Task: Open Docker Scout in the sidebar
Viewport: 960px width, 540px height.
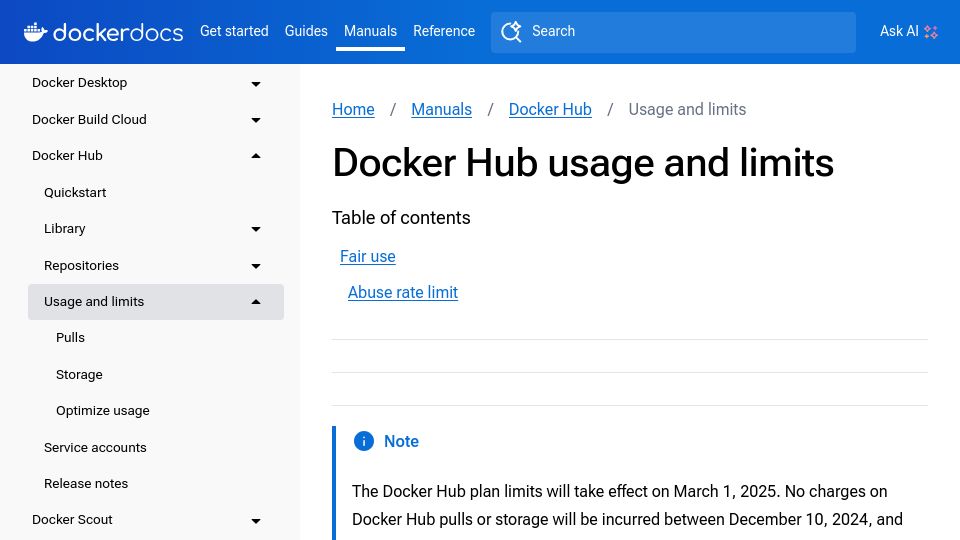Action: [x=72, y=519]
